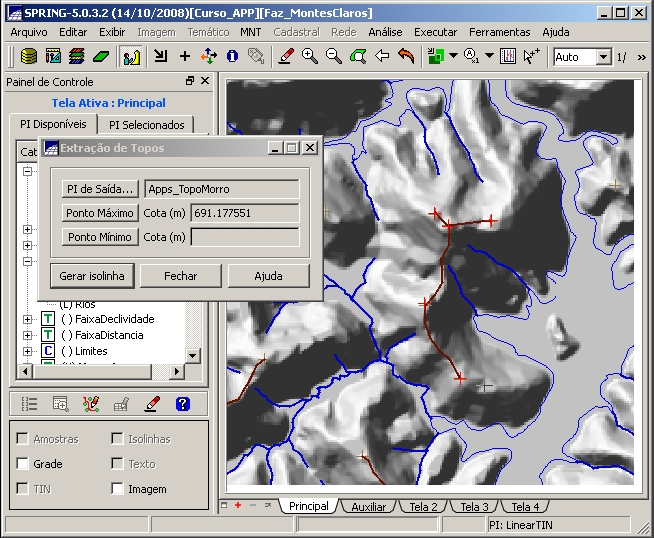Click the four-arrow pan tool

tap(208, 57)
